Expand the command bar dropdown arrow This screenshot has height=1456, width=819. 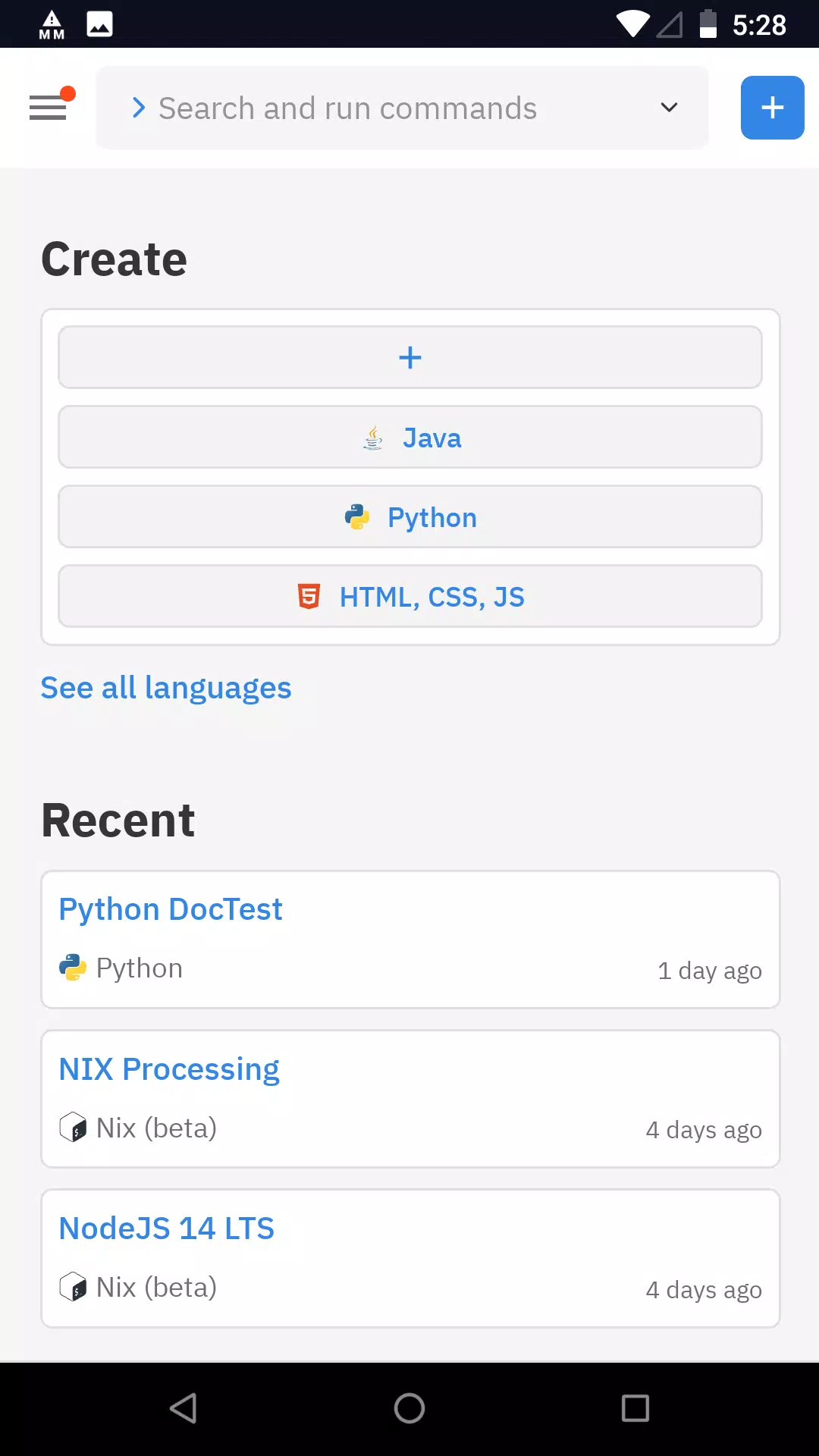pyautogui.click(x=669, y=108)
